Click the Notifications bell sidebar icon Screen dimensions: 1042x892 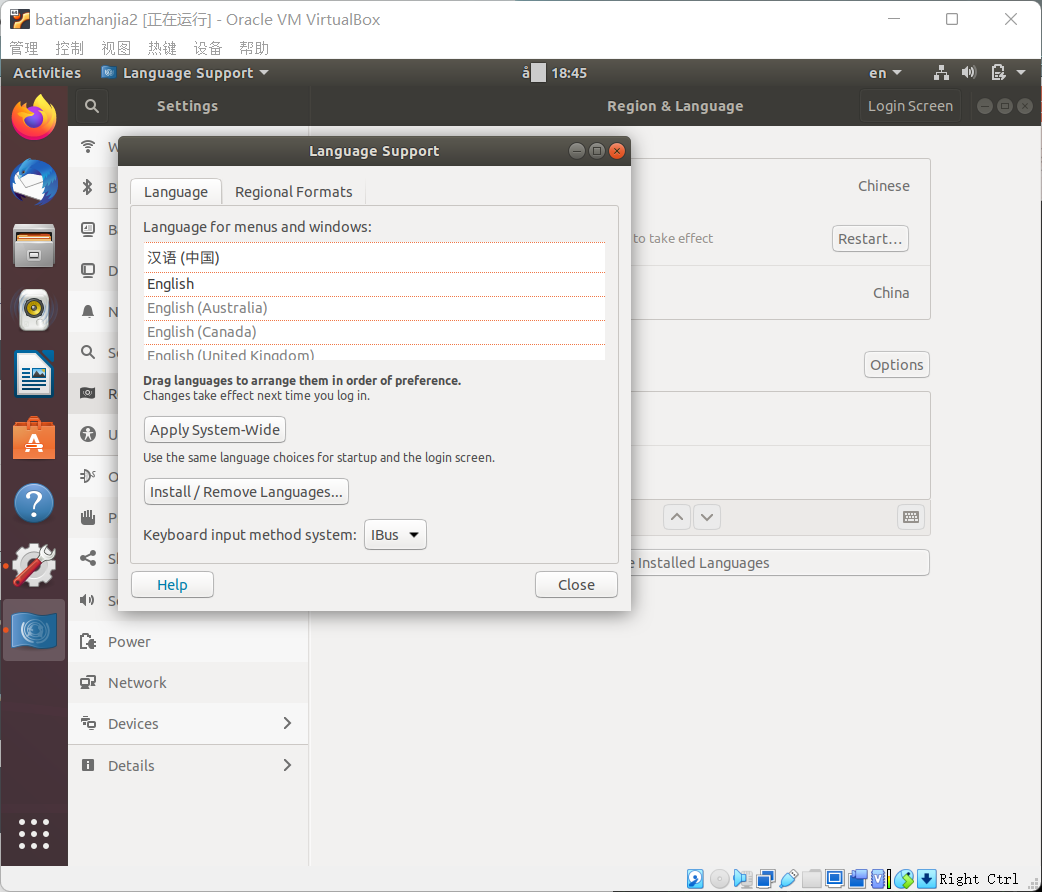88,311
